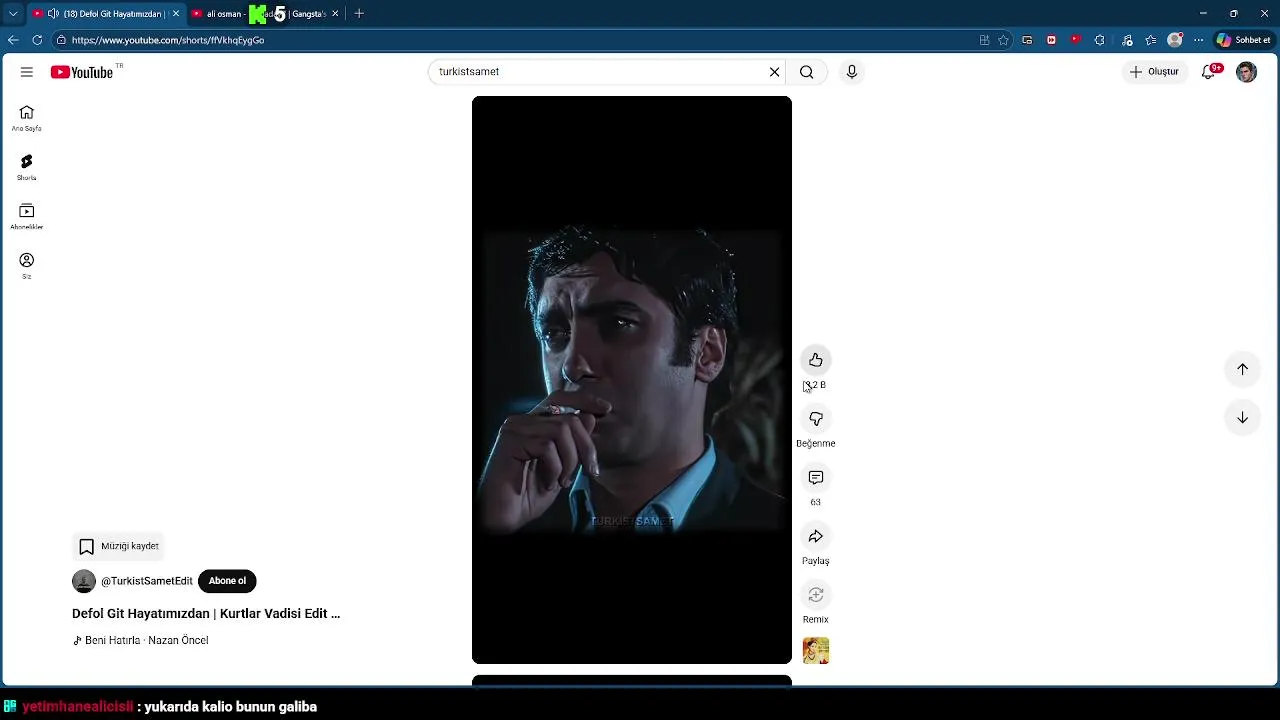Search by voice with microphone
Screen dimensions: 1280x720
coord(852,72)
